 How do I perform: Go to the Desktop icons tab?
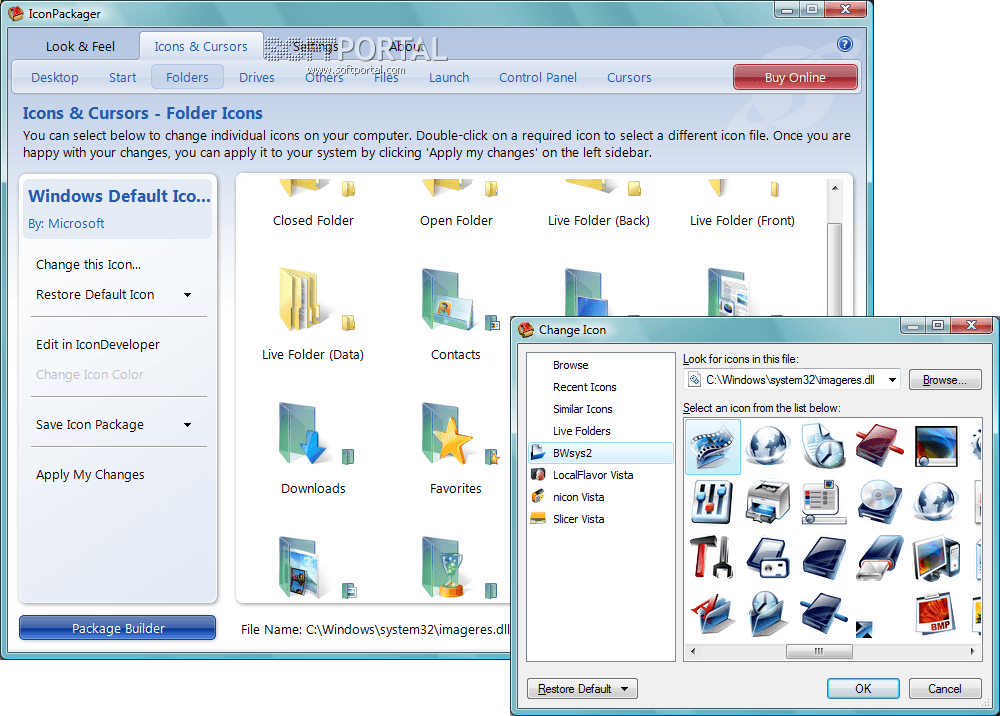click(x=55, y=77)
